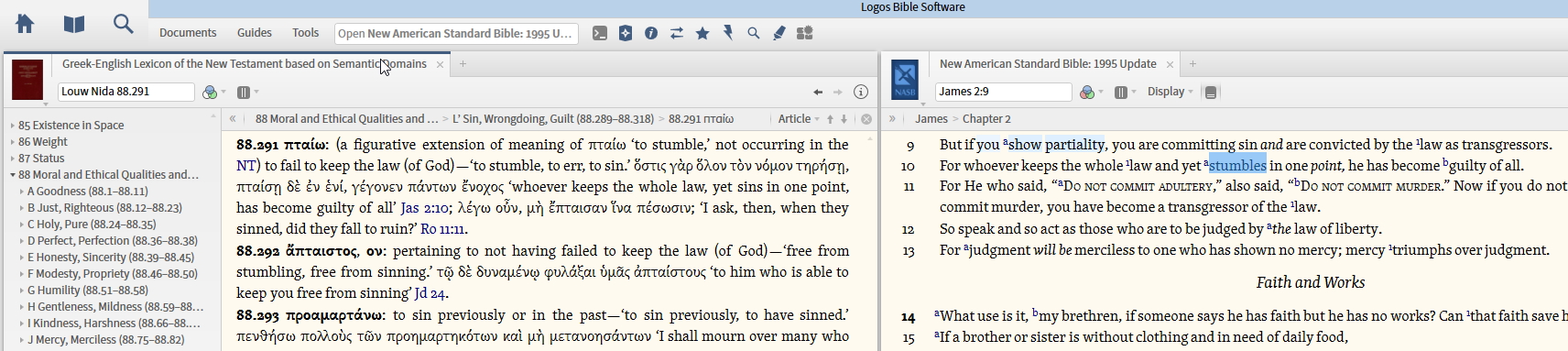This screenshot has width=1568, height=351.
Task: Expand the 86 Weight tree item
Action: 12,142
